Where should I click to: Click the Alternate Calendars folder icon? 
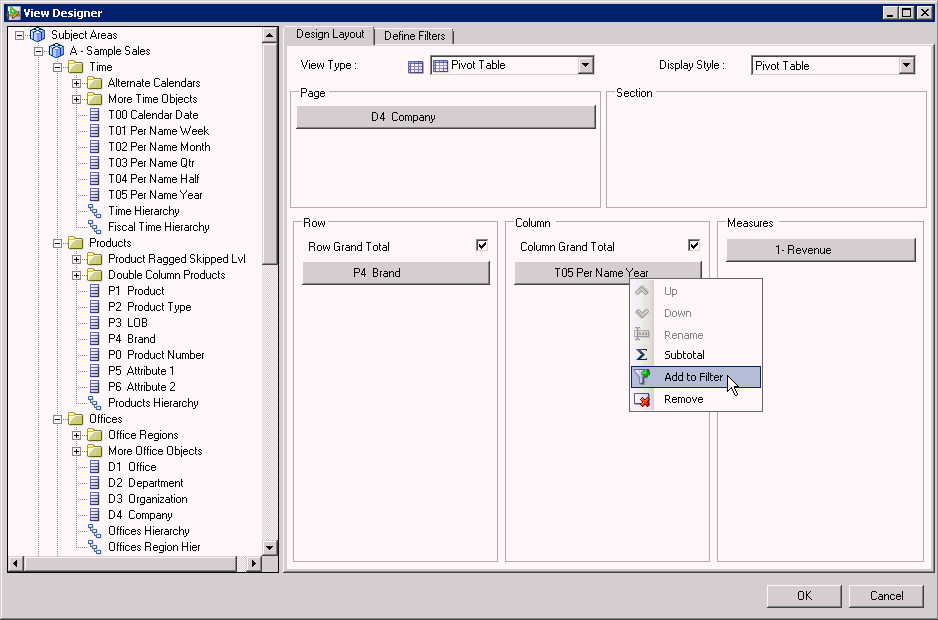tap(95, 83)
